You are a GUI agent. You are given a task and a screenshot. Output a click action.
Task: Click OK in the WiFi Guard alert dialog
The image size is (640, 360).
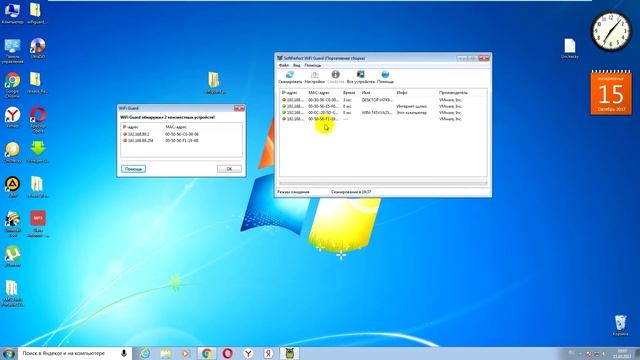[229, 169]
